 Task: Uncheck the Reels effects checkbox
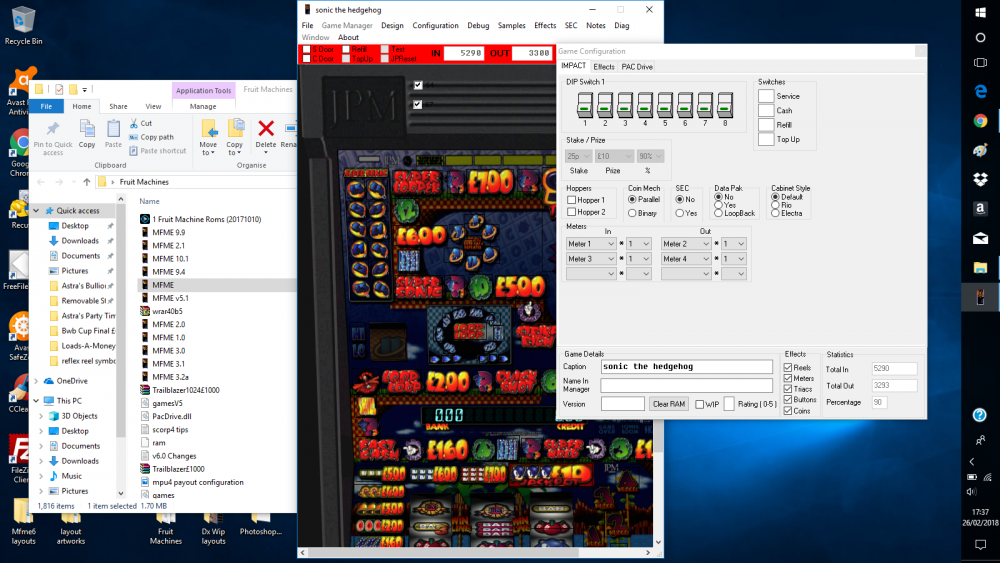coord(788,368)
